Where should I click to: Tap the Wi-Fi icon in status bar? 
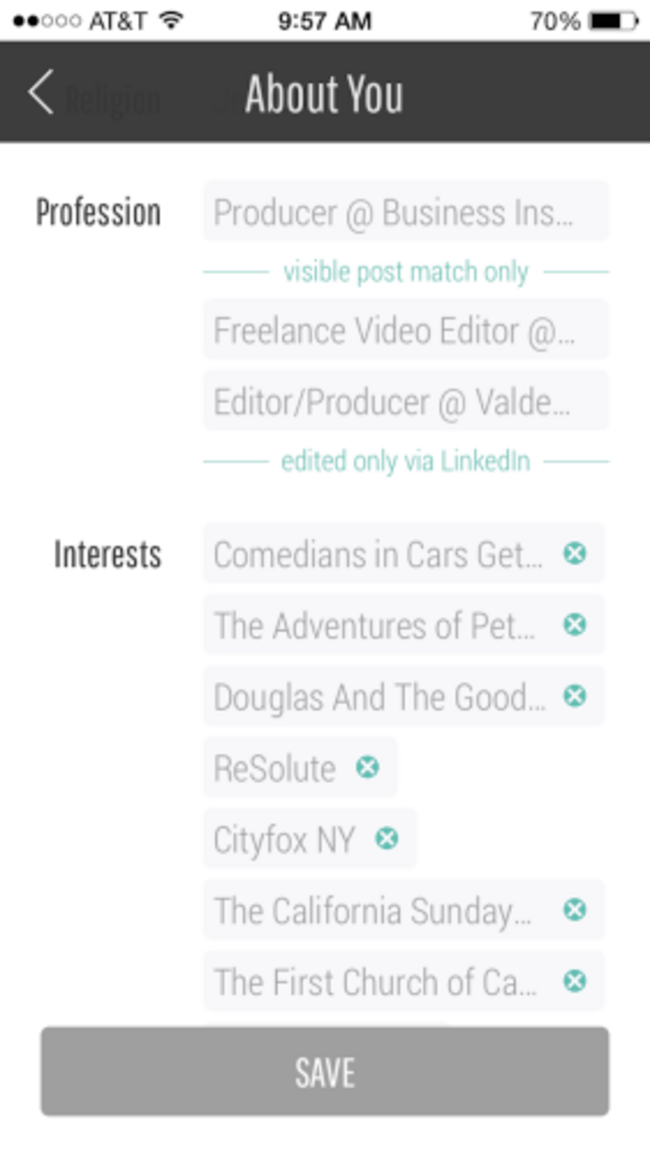(171, 21)
